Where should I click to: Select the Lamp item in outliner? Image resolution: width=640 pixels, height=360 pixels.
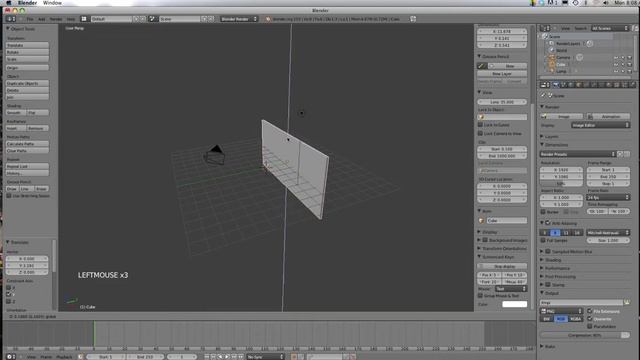[561, 71]
